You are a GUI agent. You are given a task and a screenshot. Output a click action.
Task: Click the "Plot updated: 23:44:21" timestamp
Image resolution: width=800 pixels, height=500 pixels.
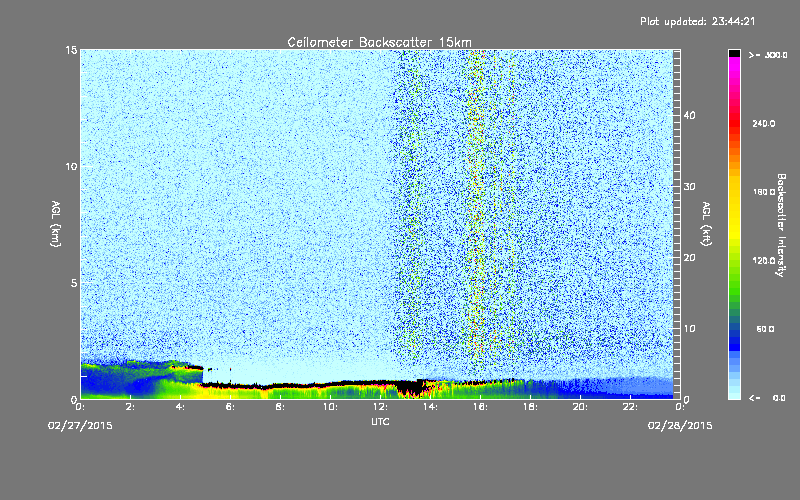pos(697,21)
